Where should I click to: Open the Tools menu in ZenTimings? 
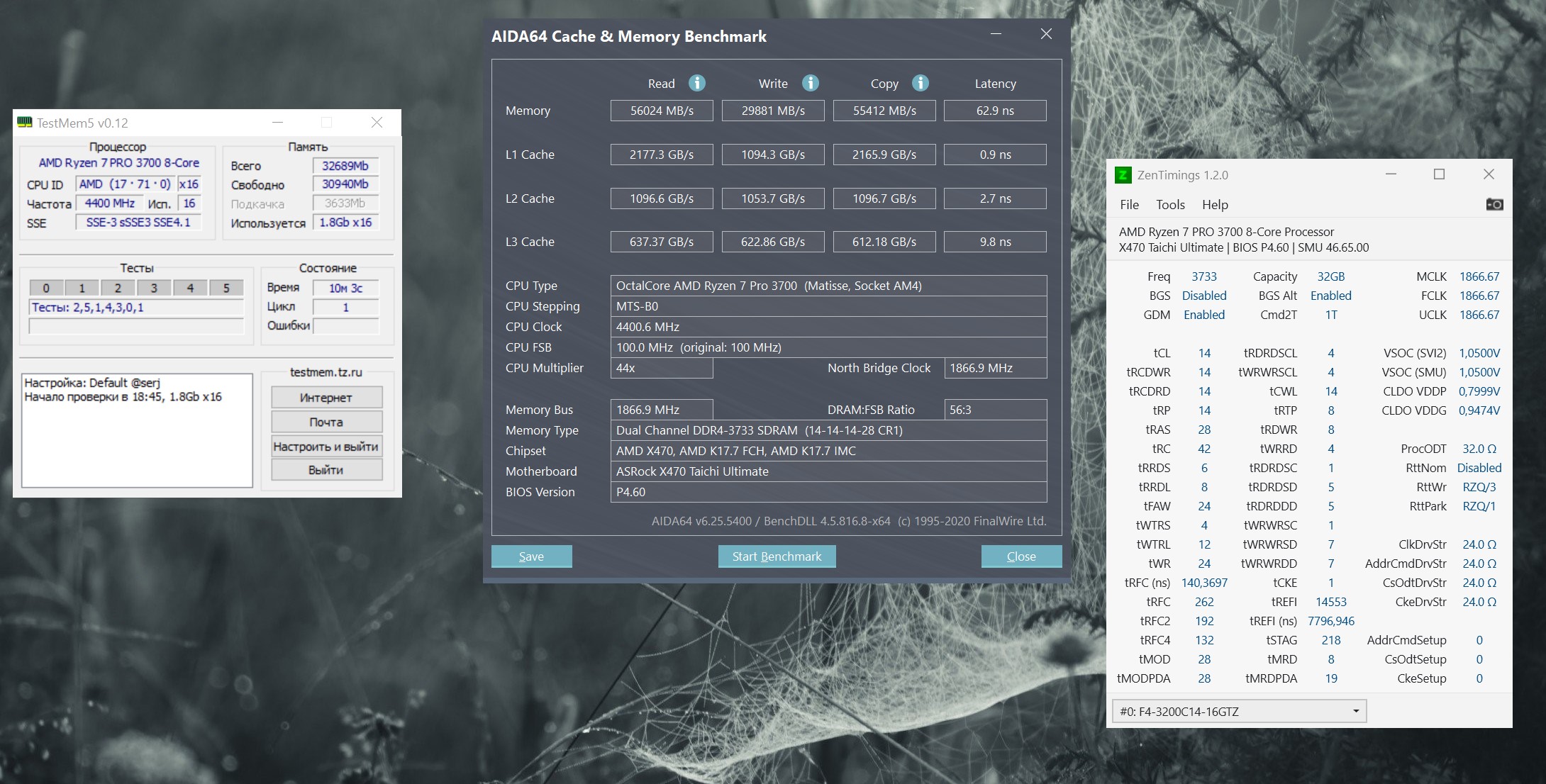pos(1170,205)
